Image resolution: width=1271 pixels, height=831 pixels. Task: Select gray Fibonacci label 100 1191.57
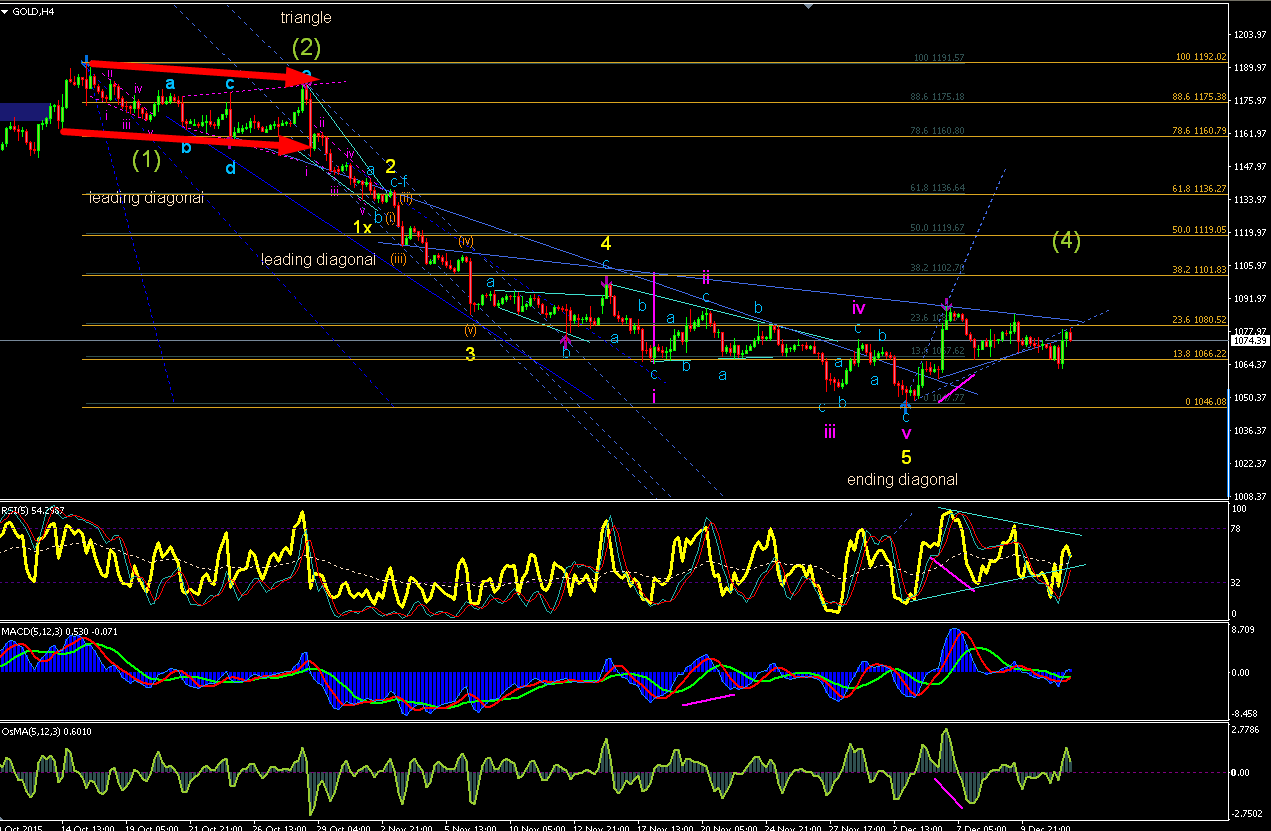pos(941,58)
